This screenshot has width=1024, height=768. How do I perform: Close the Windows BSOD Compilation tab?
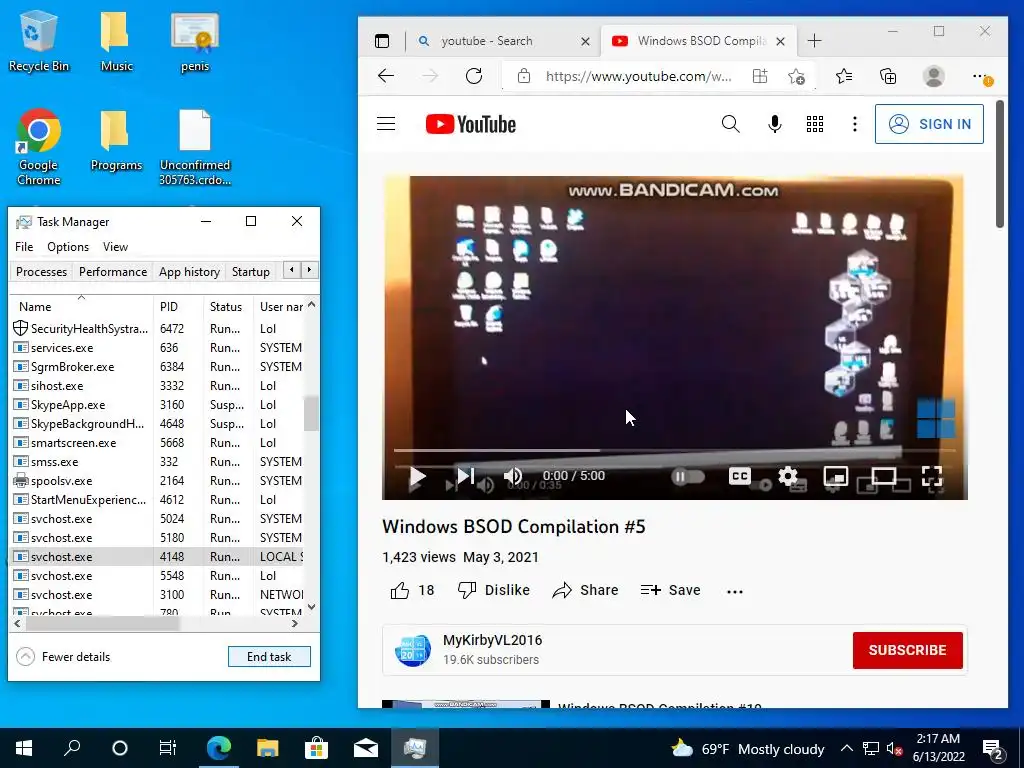[780, 41]
